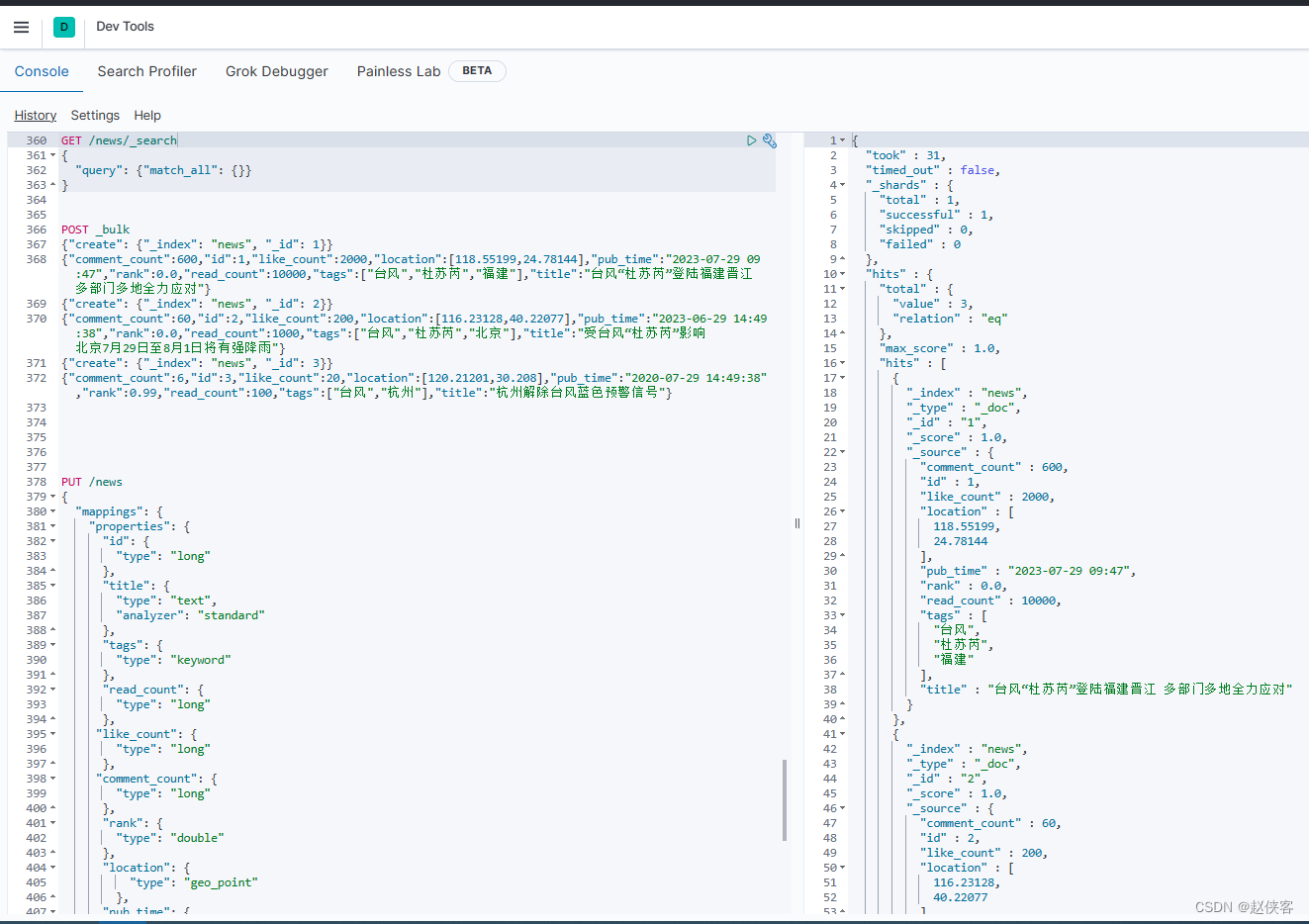Viewport: 1309px width, 924px height.
Task: Click the "type": "keyword" line
Action: pos(173,660)
